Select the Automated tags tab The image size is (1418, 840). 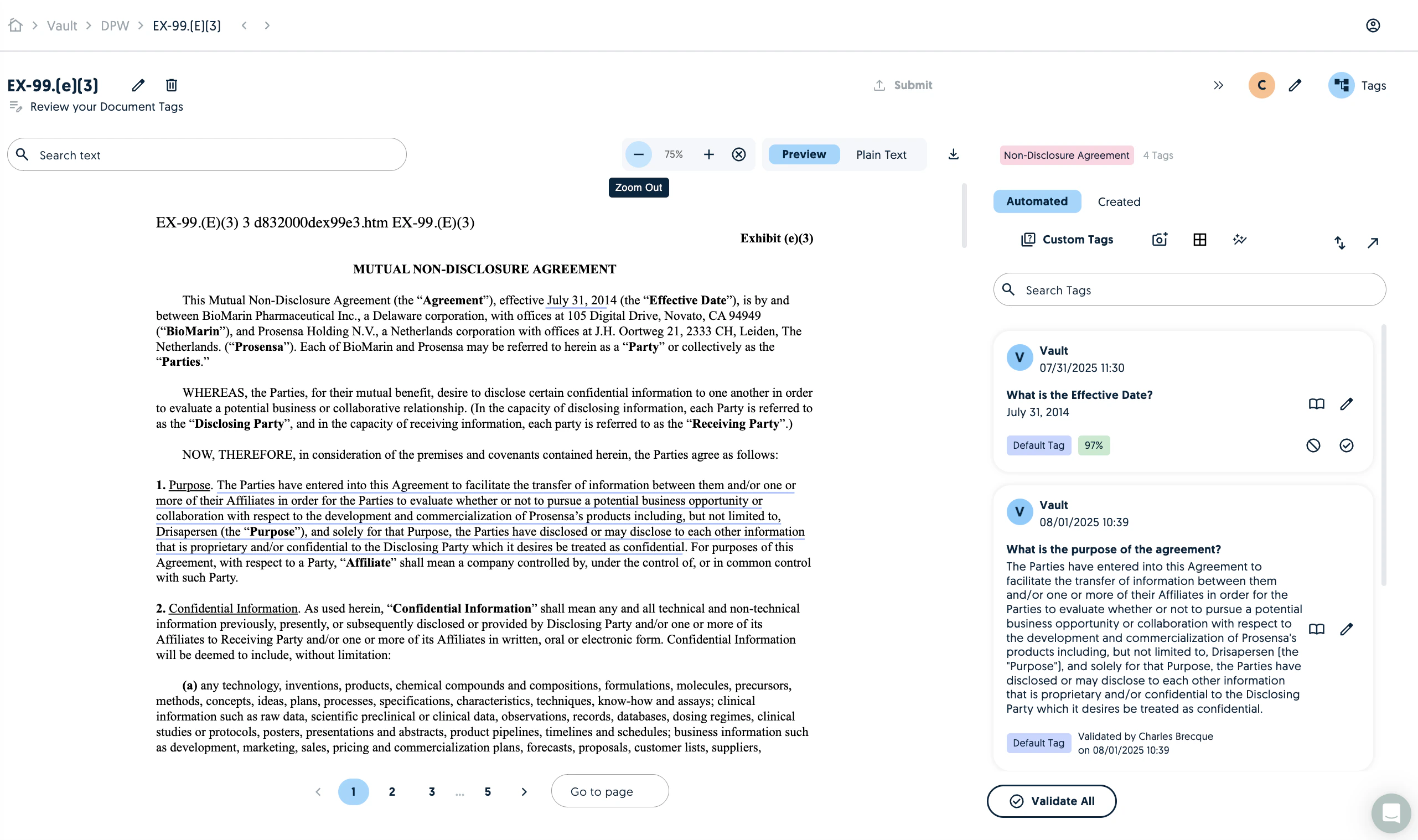[x=1037, y=201]
